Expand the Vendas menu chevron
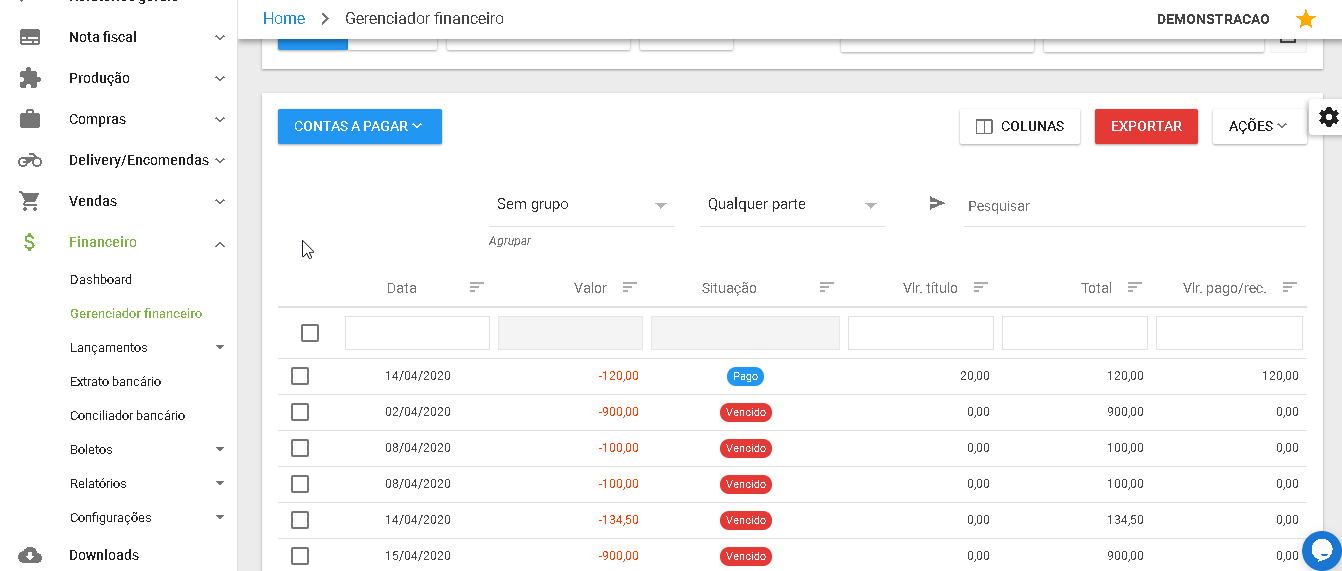 (220, 201)
